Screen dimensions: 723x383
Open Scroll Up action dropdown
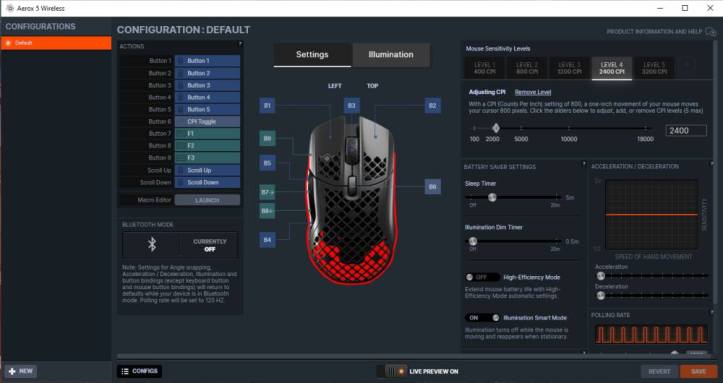click(x=207, y=170)
